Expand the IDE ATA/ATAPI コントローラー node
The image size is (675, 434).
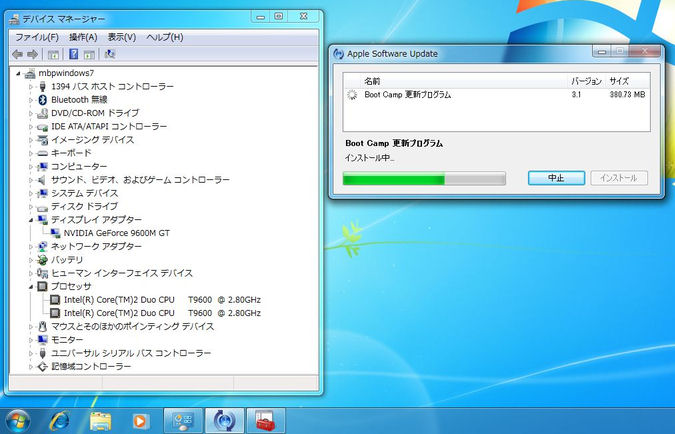pos(31,127)
